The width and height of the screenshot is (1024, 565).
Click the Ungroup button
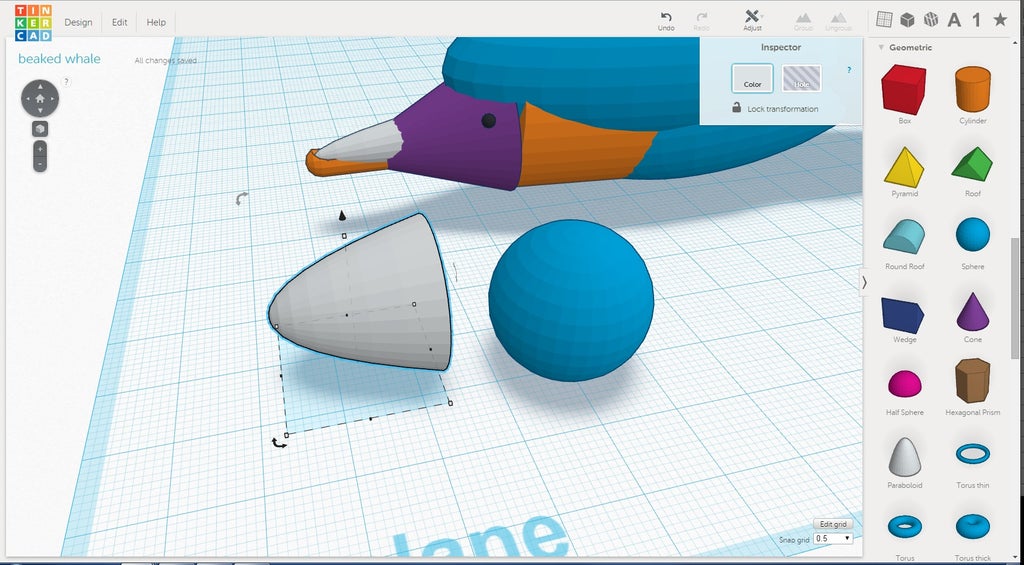pos(839,21)
